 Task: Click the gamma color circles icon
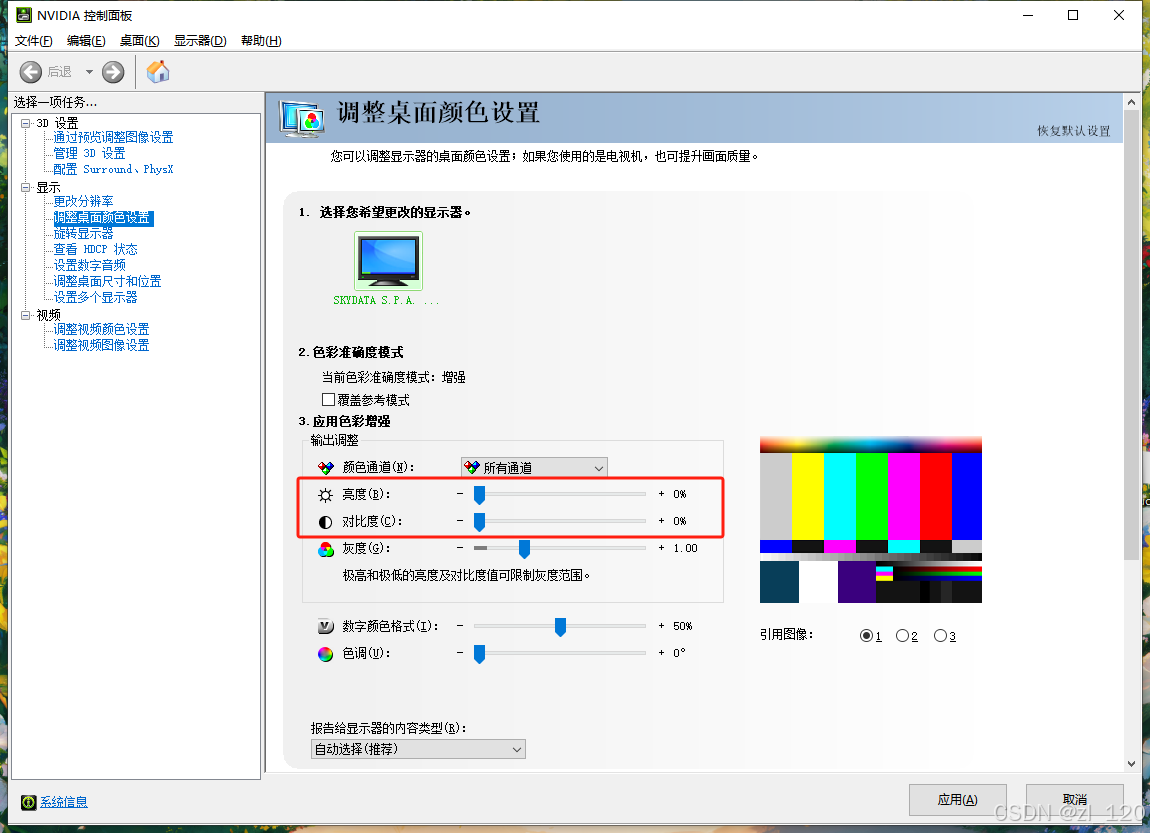(326, 549)
